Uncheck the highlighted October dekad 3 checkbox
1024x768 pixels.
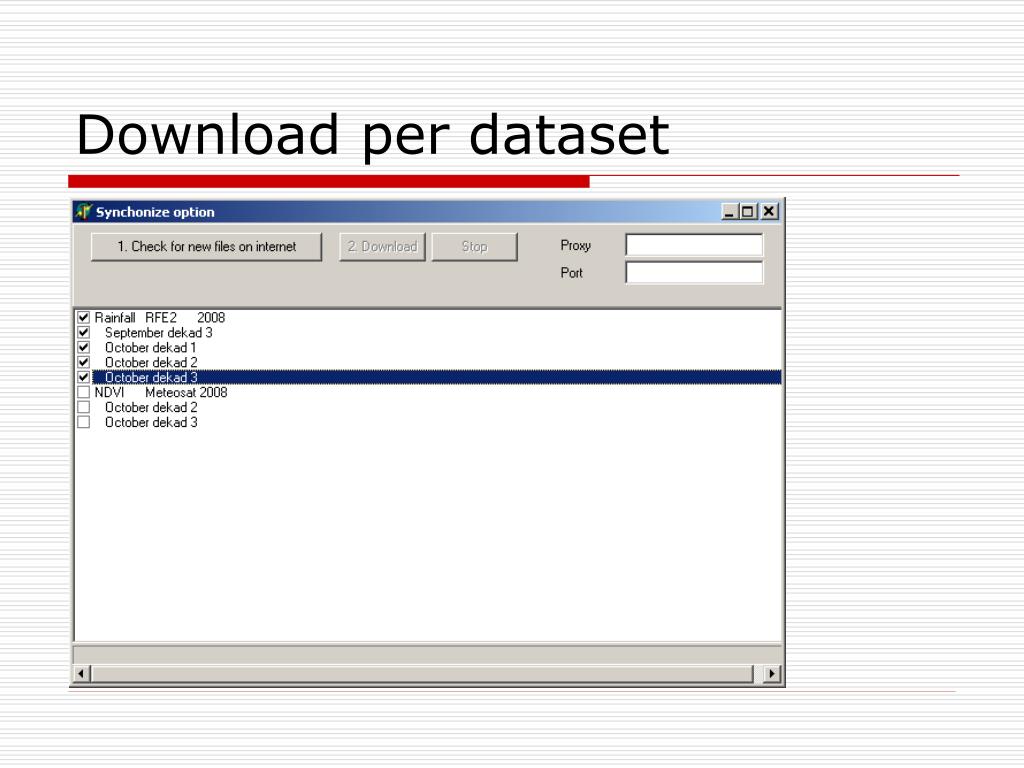(x=84, y=377)
